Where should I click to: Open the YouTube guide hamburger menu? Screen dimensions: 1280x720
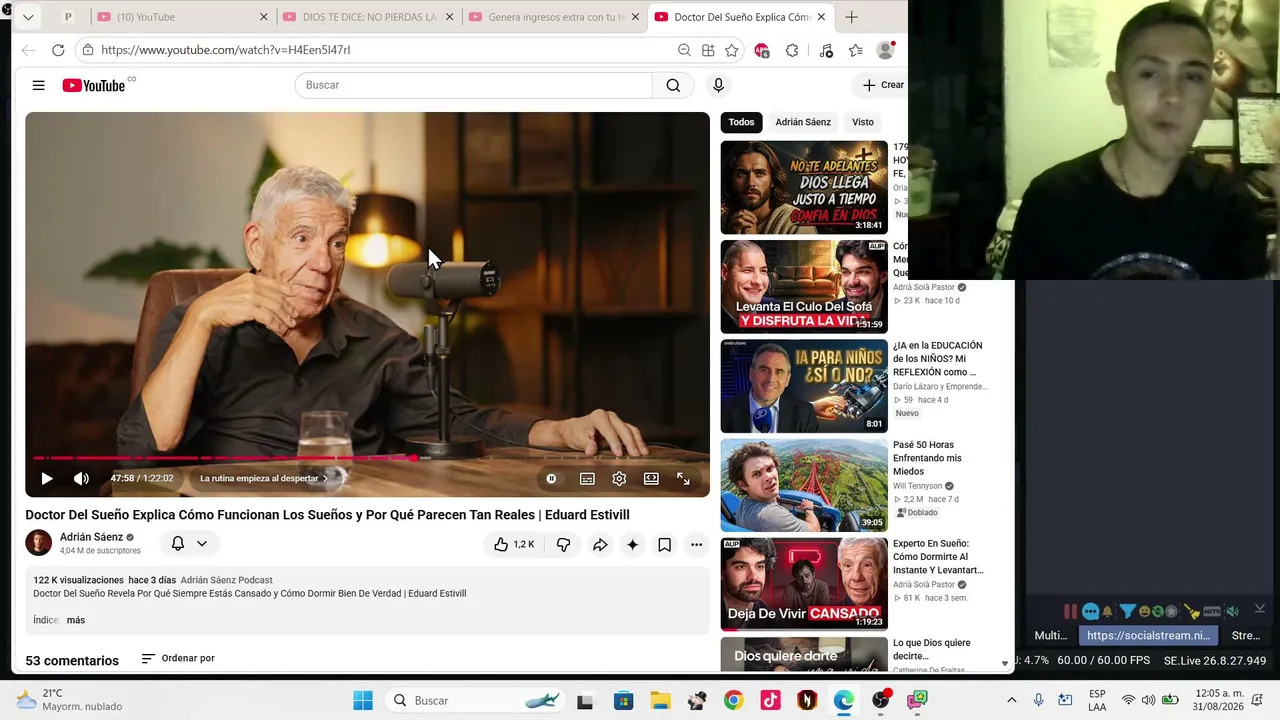tap(38, 85)
